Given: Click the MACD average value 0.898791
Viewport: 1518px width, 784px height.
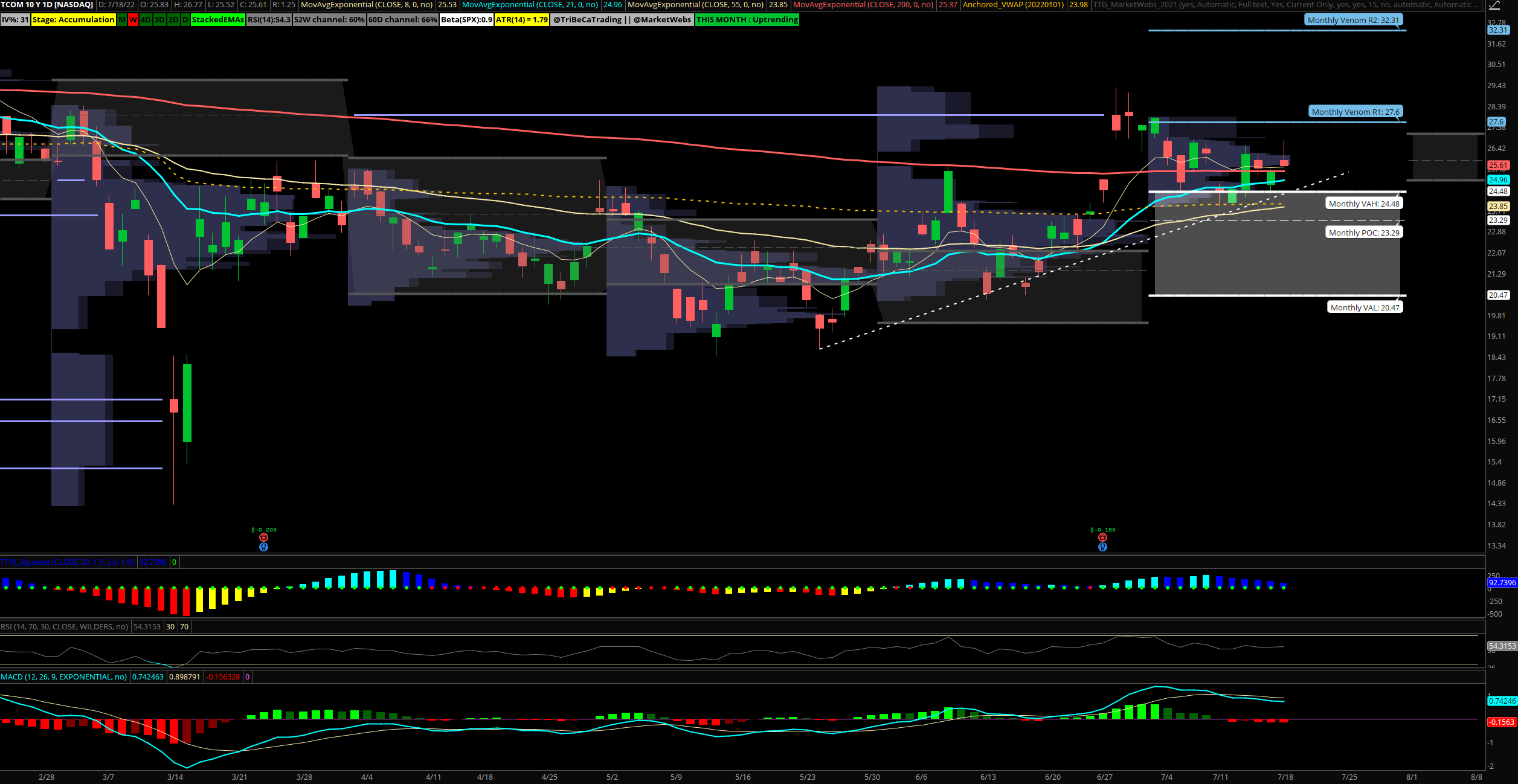Looking at the screenshot, I should pos(184,676).
